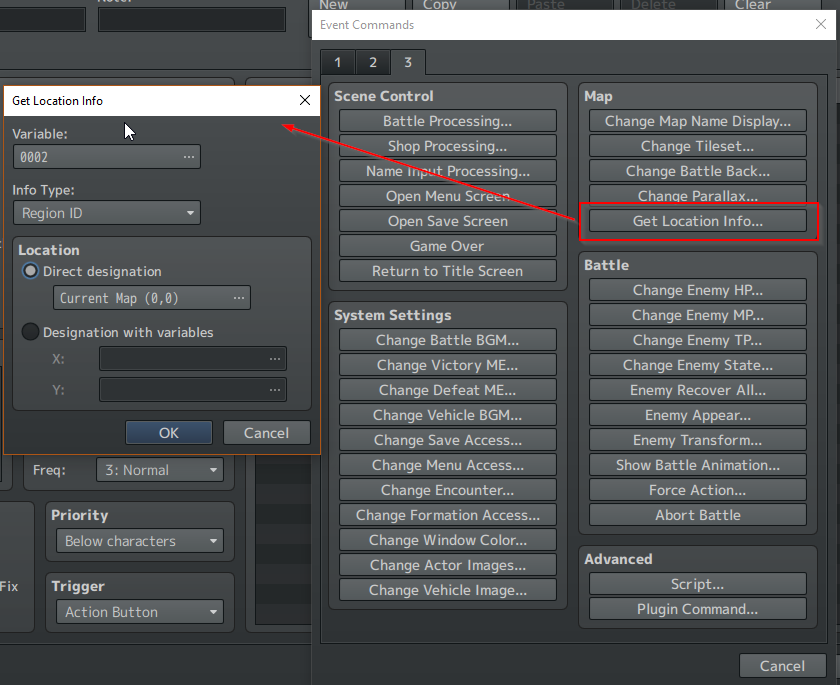Click Get Location Info command

pyautogui.click(x=698, y=221)
